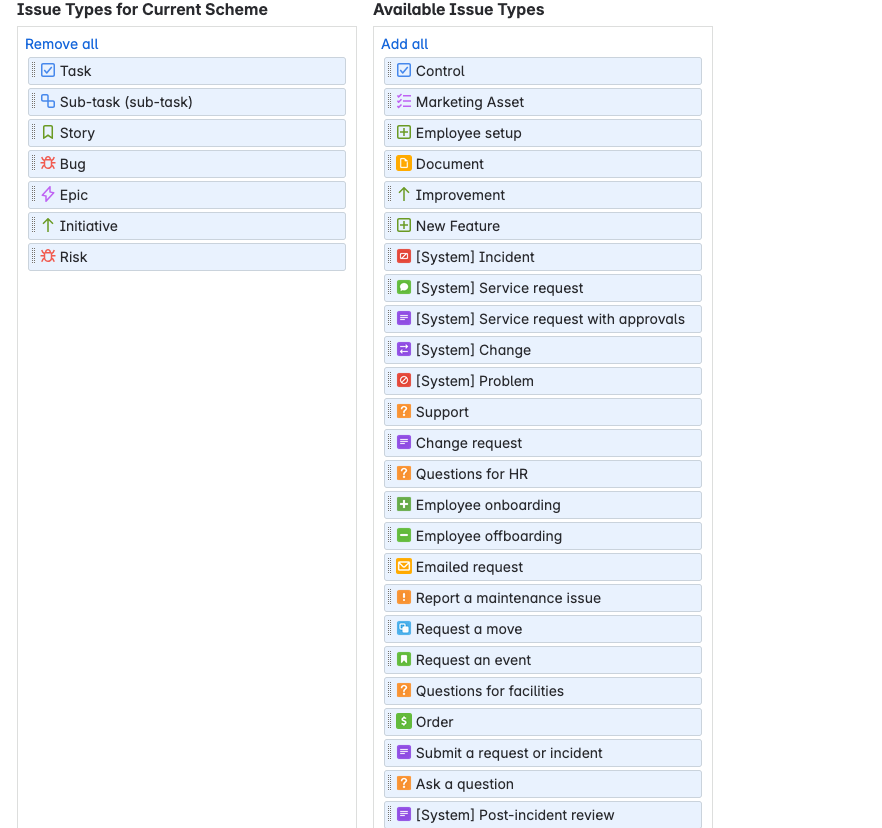Click the drag handle on Marketing Asset
The height and width of the screenshot is (828, 882).
point(390,101)
